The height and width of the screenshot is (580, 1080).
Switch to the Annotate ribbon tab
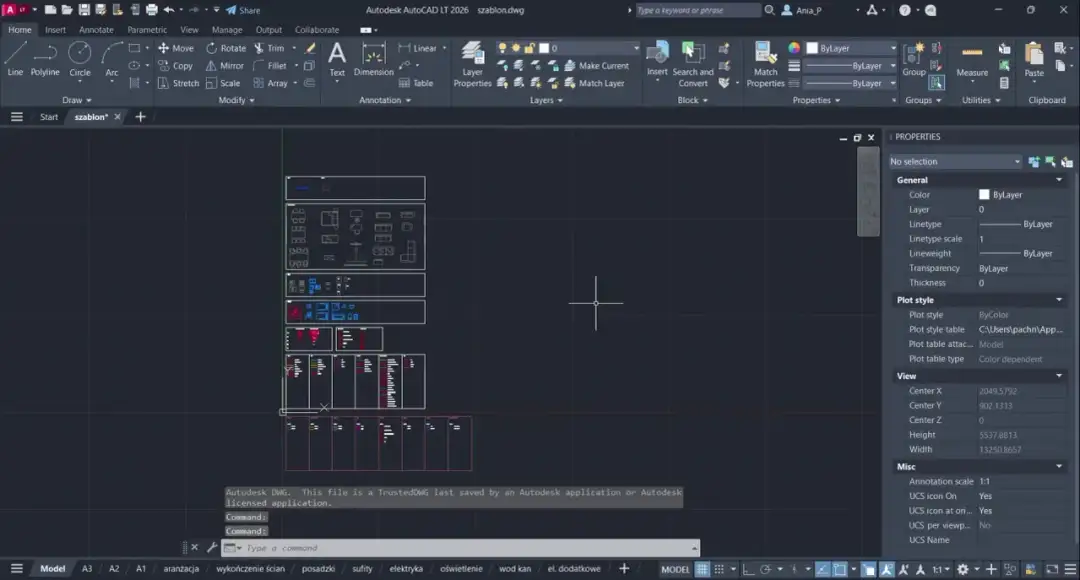click(96, 29)
